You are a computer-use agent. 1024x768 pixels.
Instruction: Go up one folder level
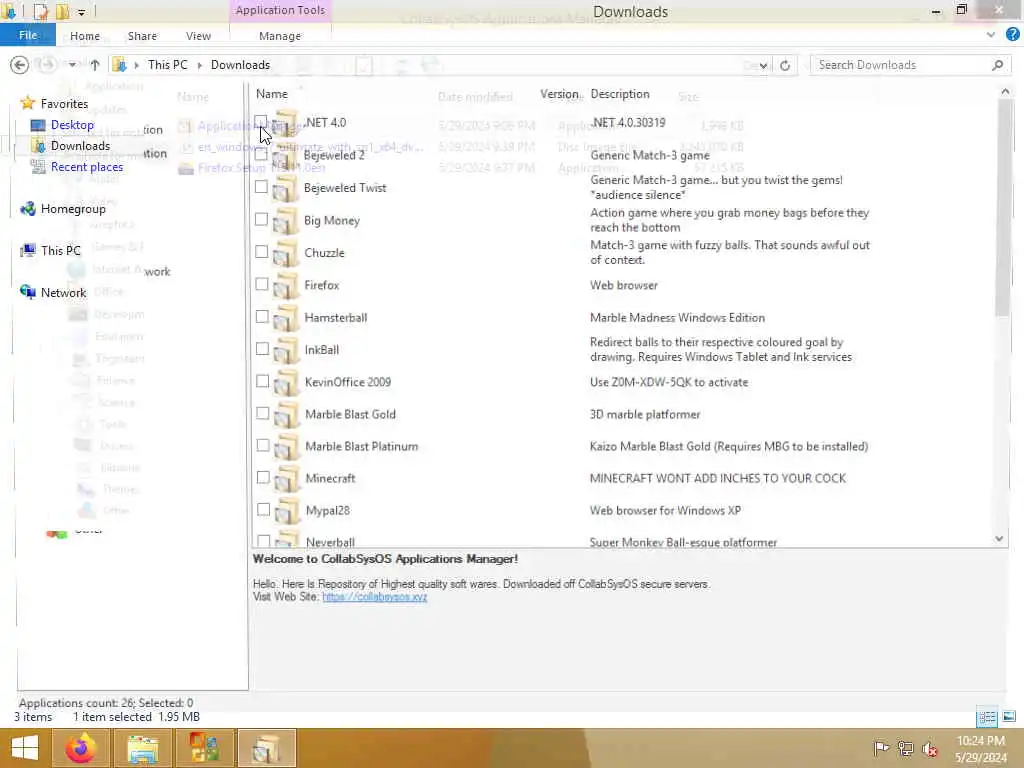click(95, 65)
